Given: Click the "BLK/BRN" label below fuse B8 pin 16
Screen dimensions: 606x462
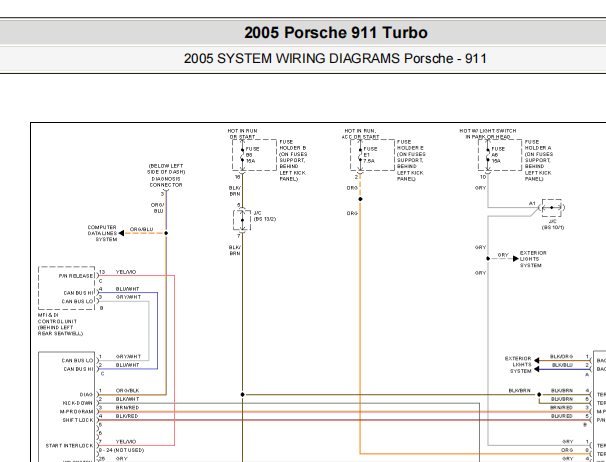Looking at the screenshot, I should coord(235,191).
